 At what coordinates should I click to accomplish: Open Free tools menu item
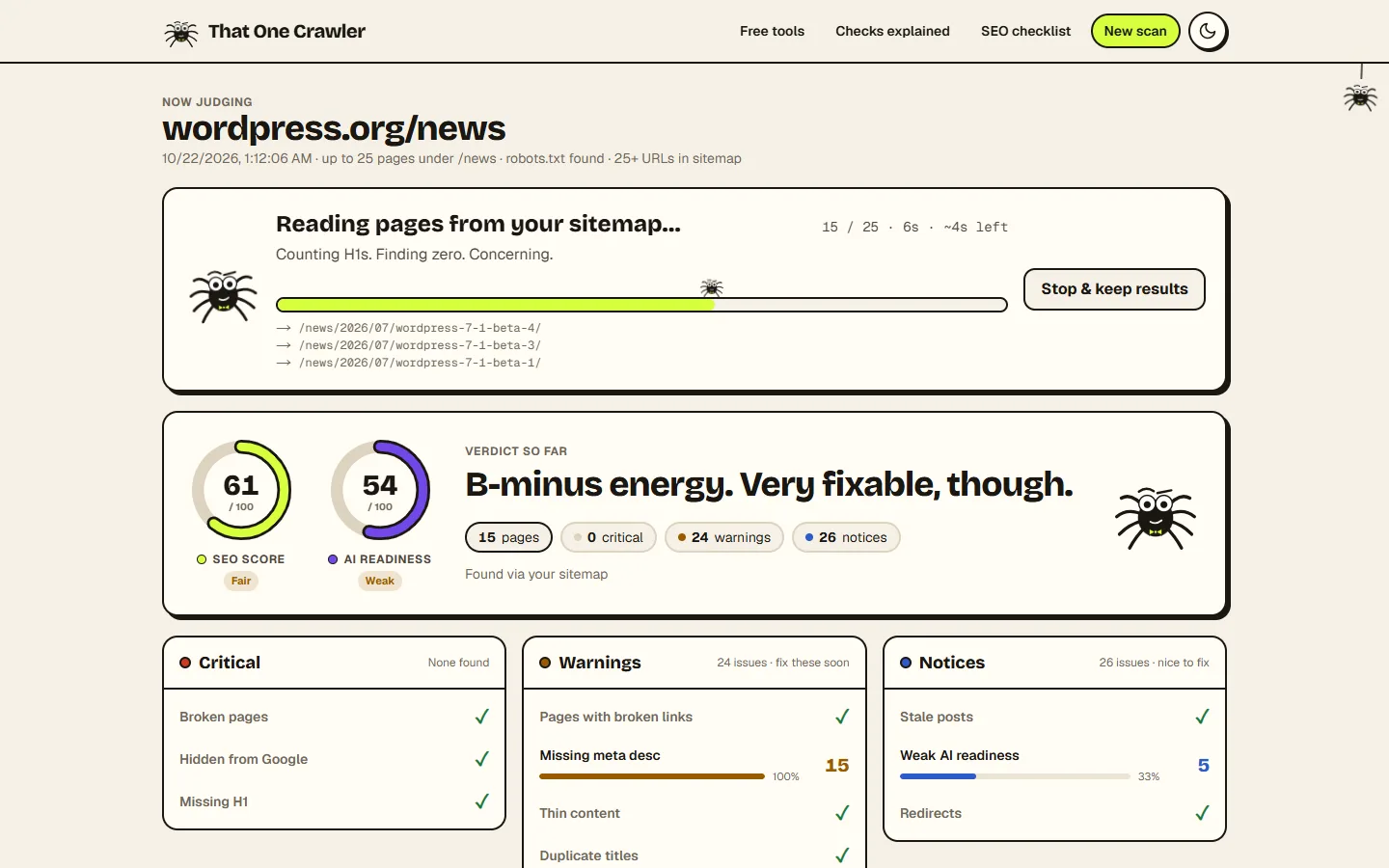click(x=772, y=31)
